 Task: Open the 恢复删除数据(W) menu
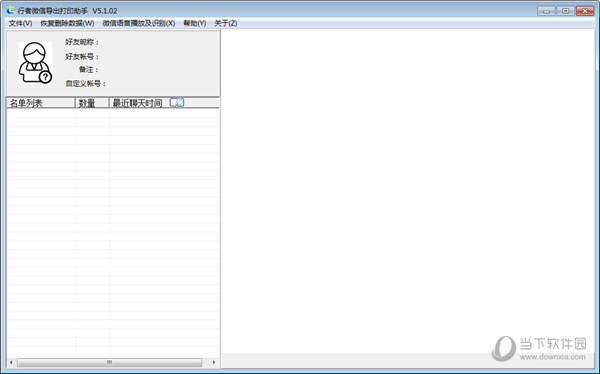(67, 23)
